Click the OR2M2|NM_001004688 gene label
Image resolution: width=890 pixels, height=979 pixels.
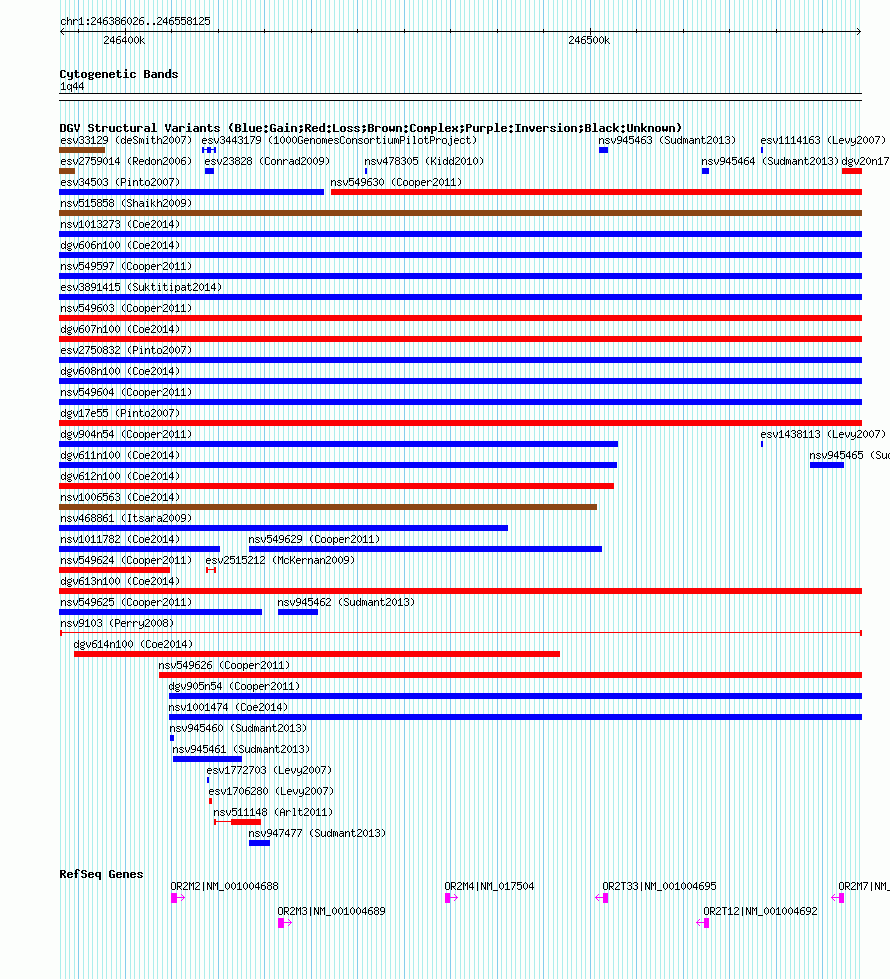[224, 887]
